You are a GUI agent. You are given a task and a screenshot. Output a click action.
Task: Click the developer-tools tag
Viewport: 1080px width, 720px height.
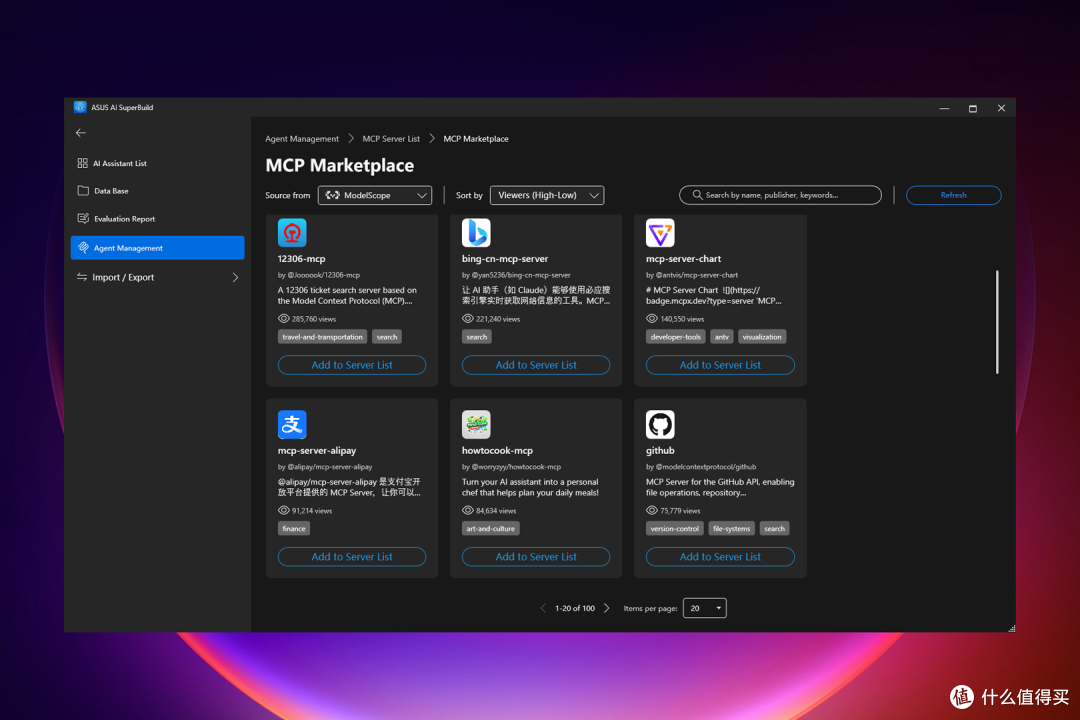pyautogui.click(x=676, y=337)
